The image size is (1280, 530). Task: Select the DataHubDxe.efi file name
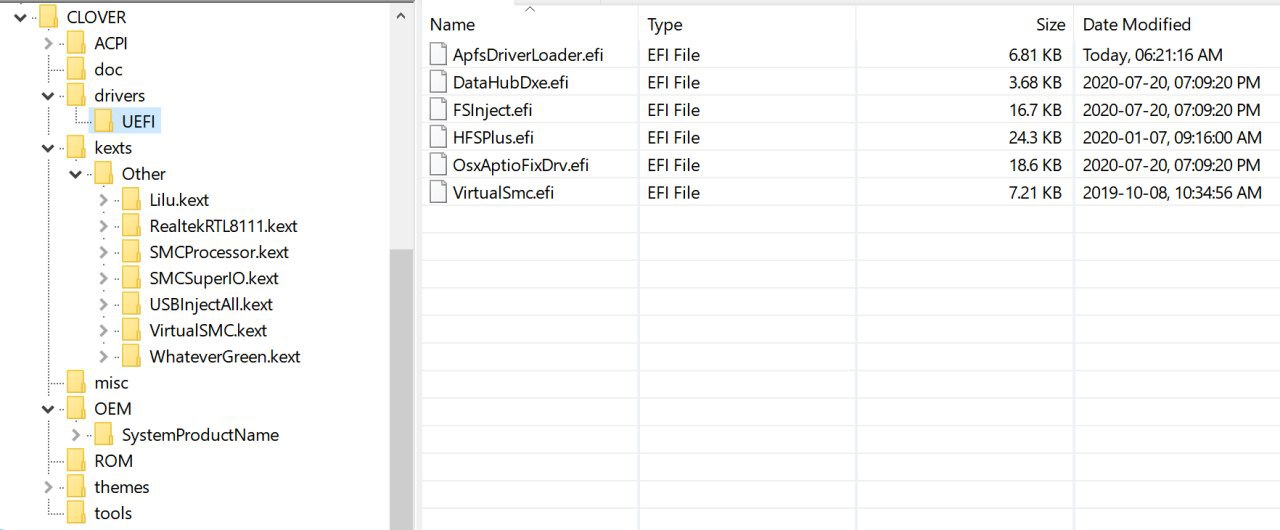[511, 82]
